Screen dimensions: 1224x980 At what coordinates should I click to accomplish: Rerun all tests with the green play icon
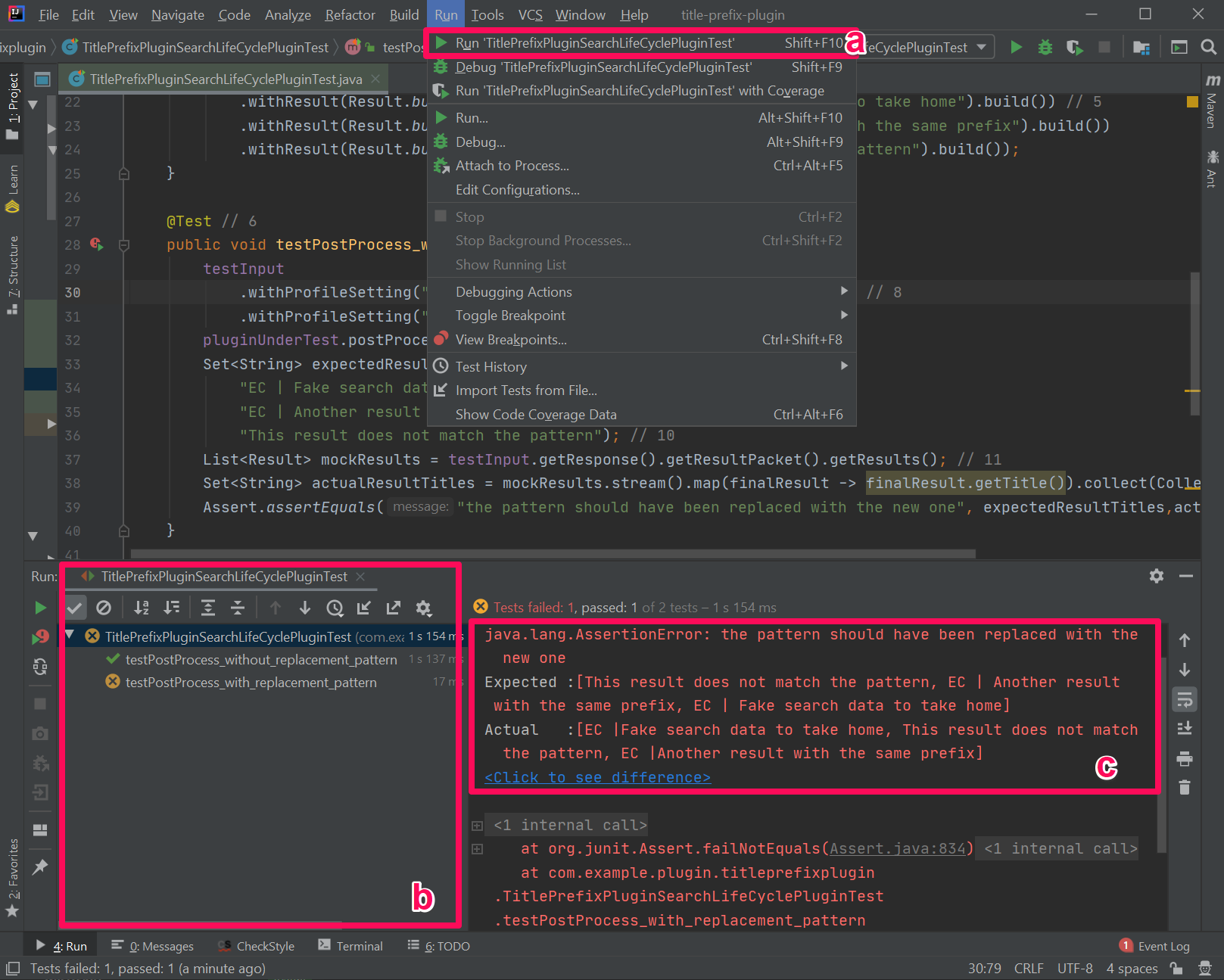pos(40,607)
